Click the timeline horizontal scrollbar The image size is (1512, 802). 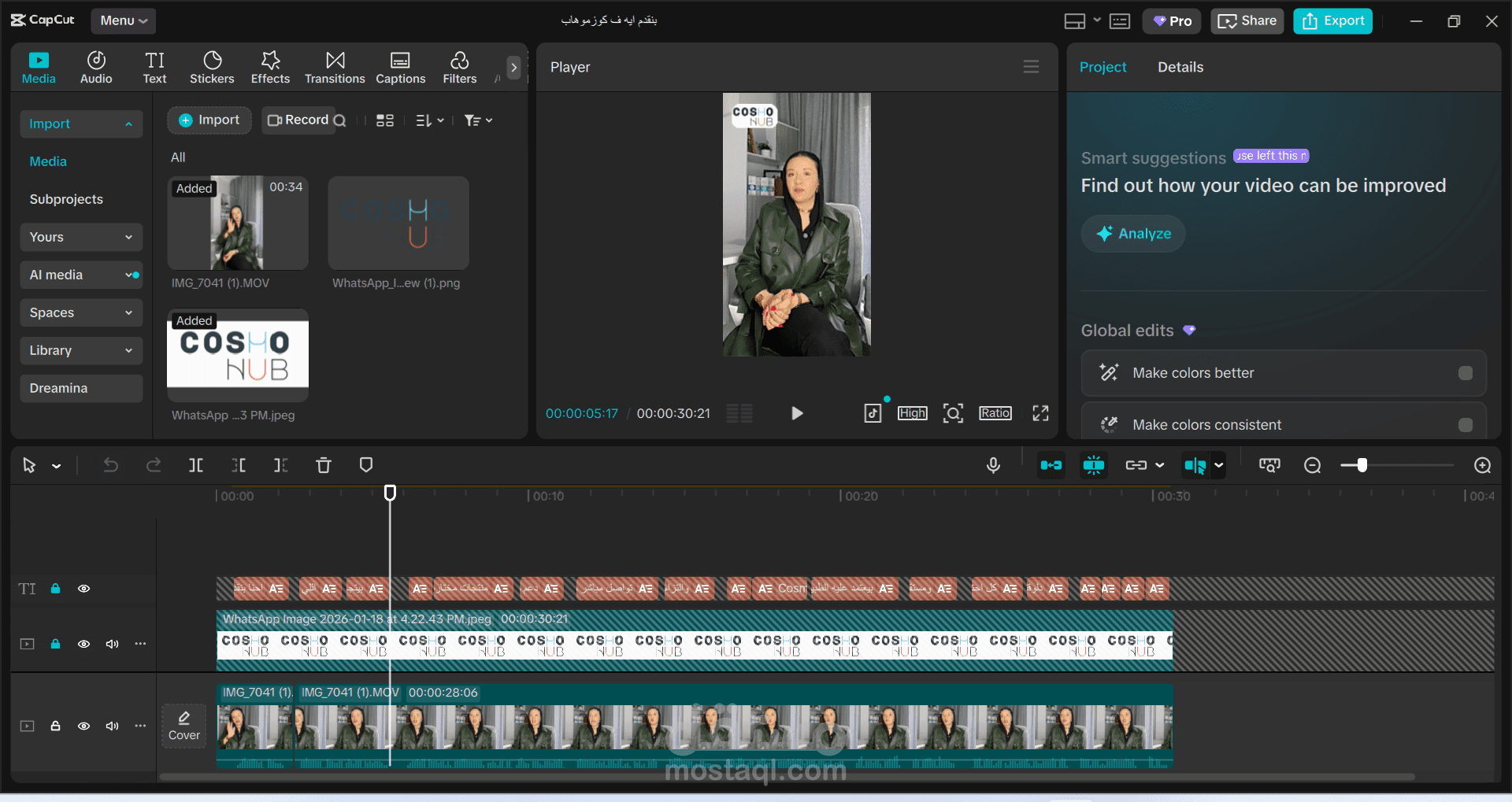(787, 777)
